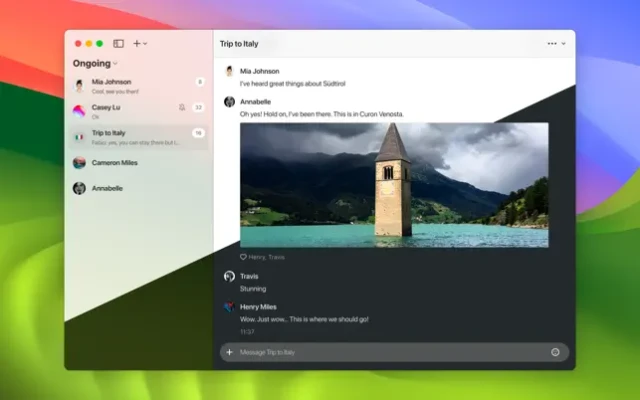Click Mia Johnson's unread count badge
Image resolution: width=640 pixels, height=400 pixels.
200,82
